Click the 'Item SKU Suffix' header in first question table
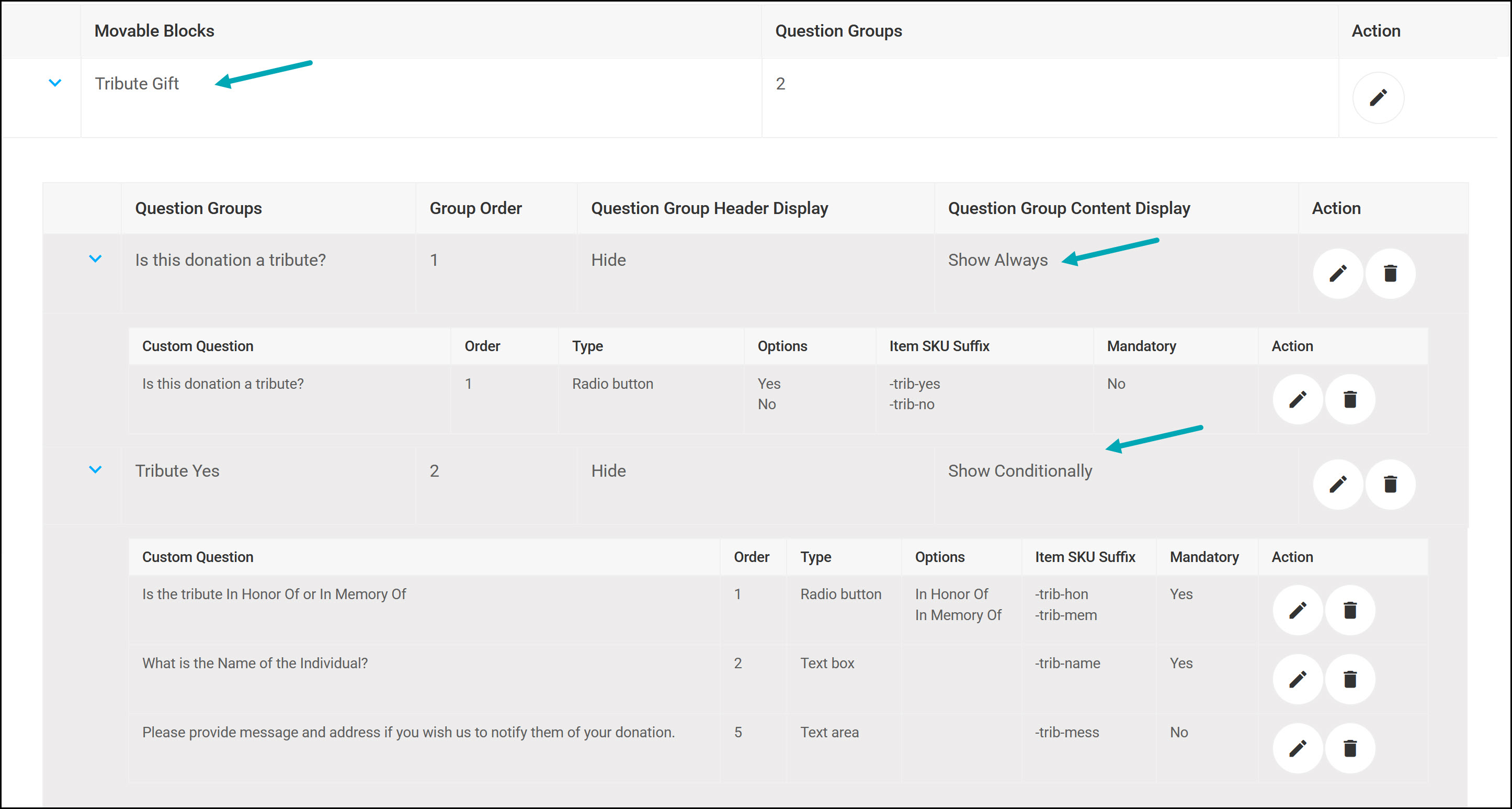 939,346
